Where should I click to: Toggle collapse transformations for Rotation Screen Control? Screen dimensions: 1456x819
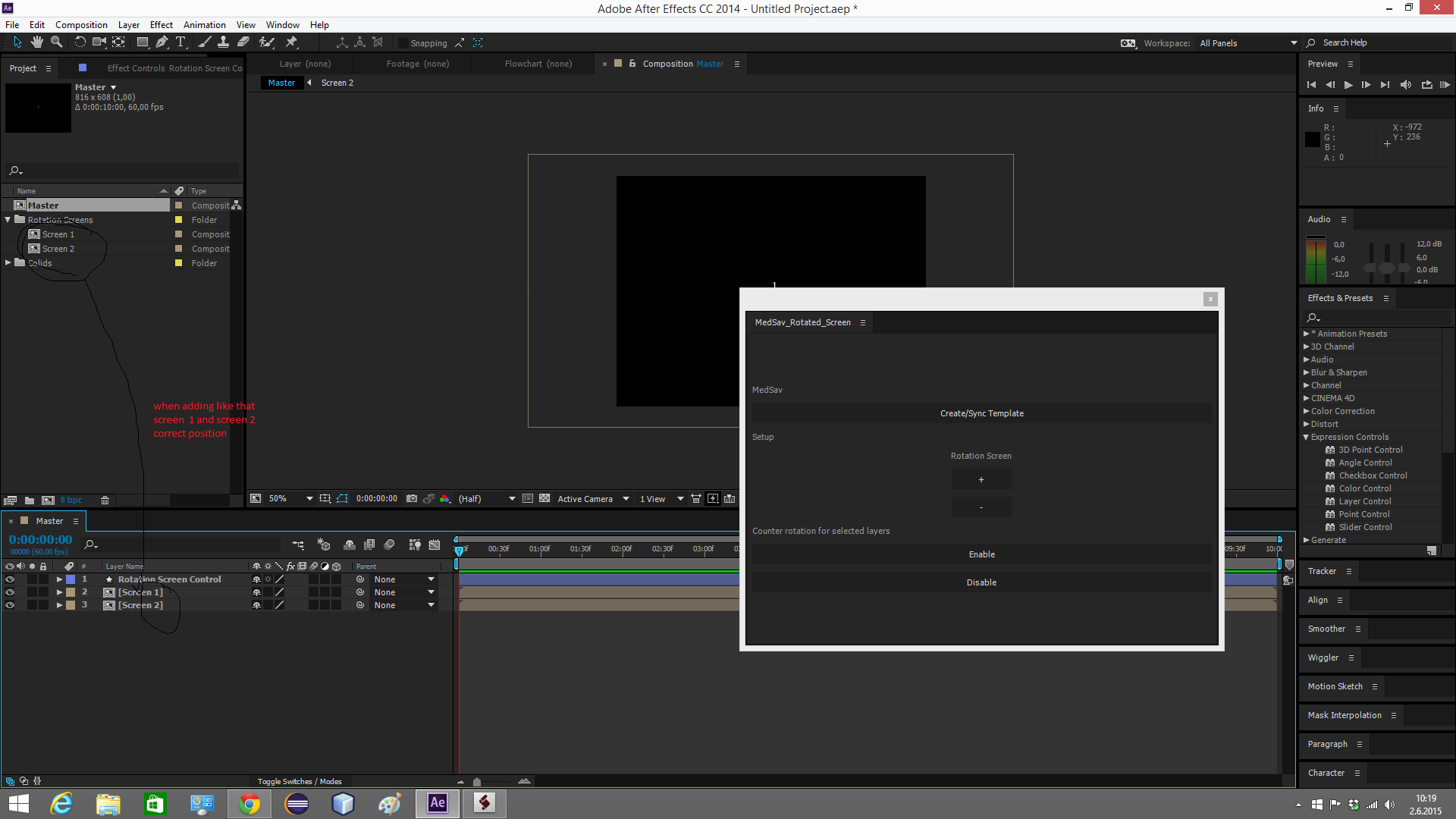(x=268, y=579)
